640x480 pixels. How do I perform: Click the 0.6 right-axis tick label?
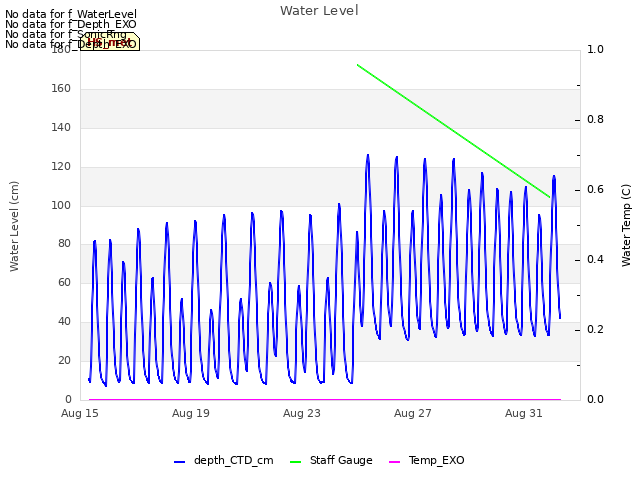(x=595, y=189)
